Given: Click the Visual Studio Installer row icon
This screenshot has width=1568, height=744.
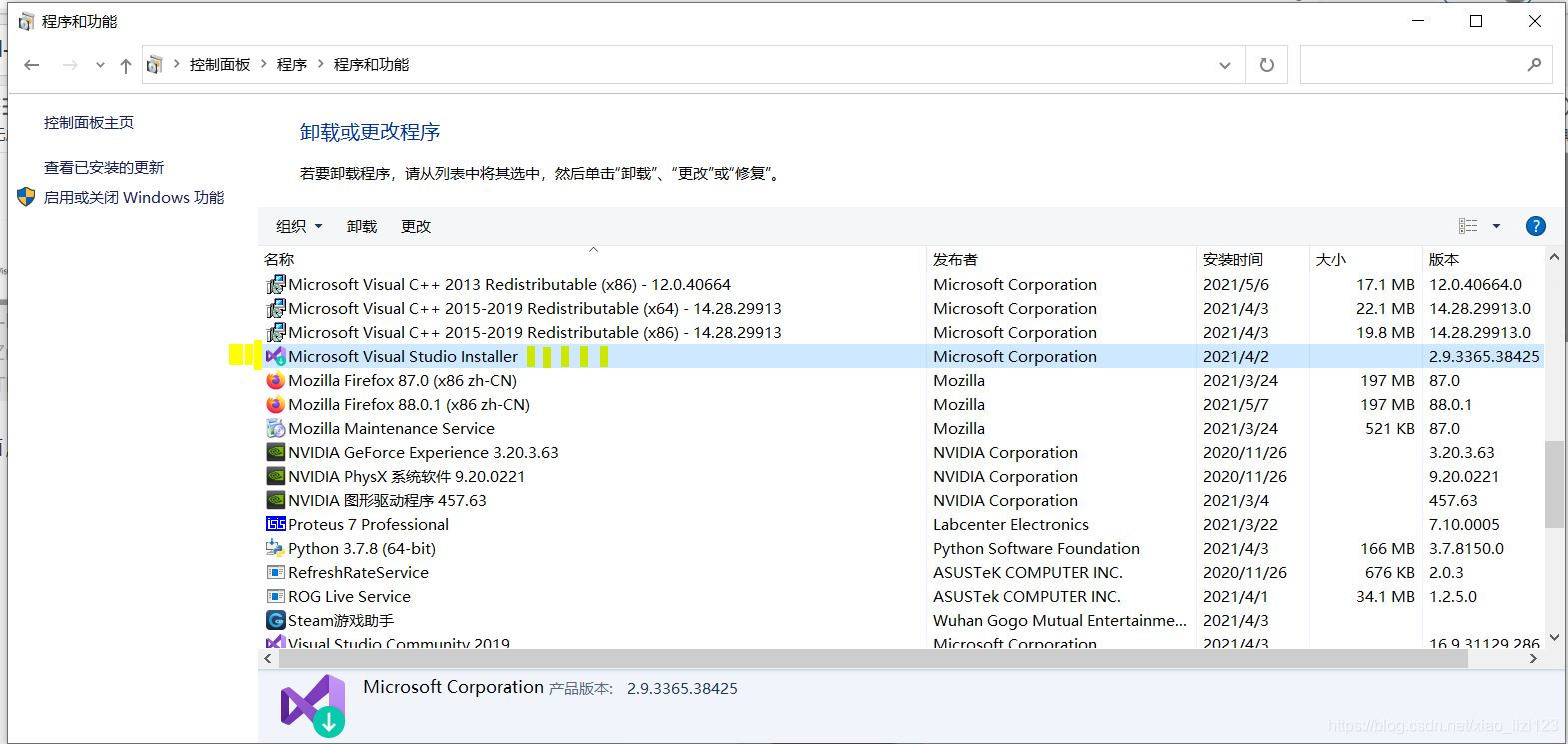Looking at the screenshot, I should (276, 357).
